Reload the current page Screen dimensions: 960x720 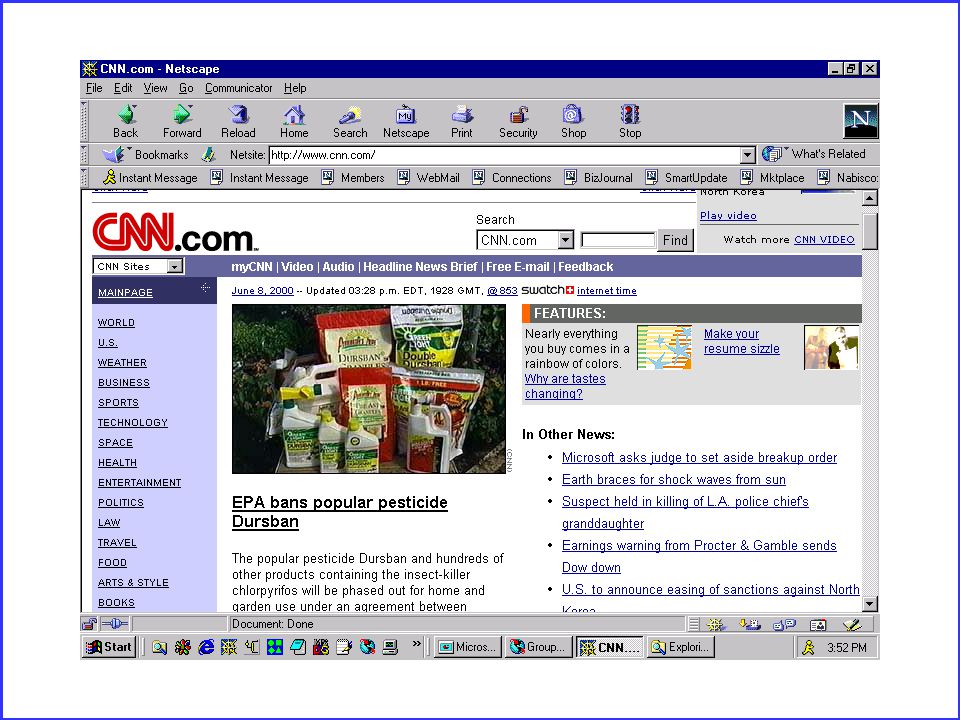(x=238, y=121)
